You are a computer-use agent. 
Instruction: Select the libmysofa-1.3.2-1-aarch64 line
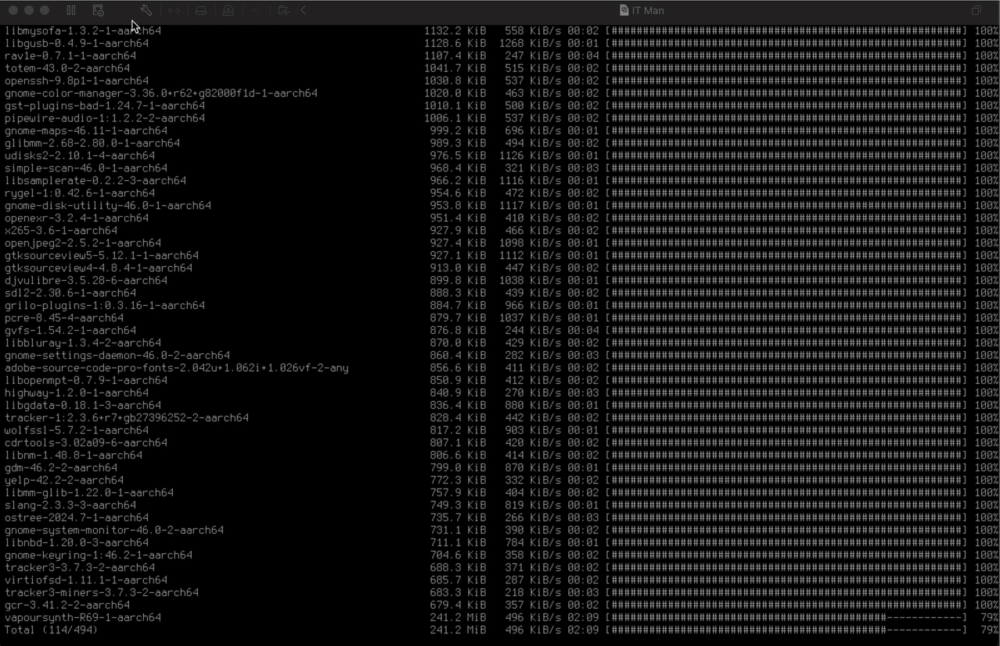83,31
